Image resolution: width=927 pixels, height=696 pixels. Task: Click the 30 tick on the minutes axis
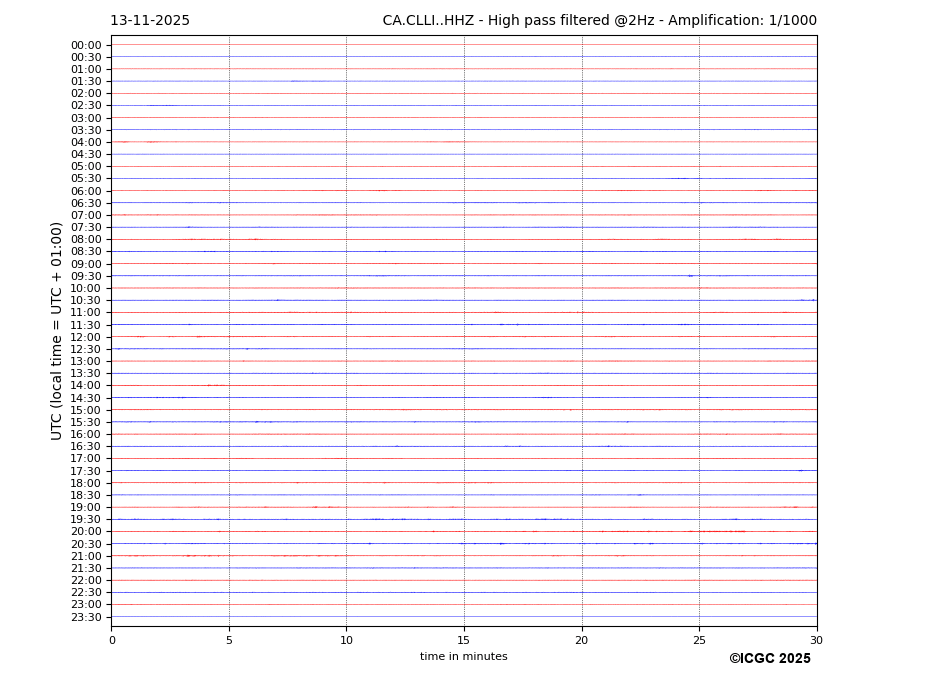point(816,640)
